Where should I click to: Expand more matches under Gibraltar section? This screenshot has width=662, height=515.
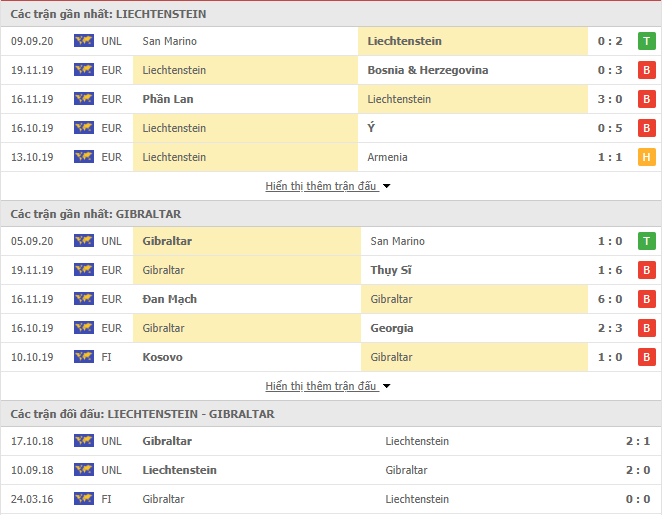coord(321,386)
